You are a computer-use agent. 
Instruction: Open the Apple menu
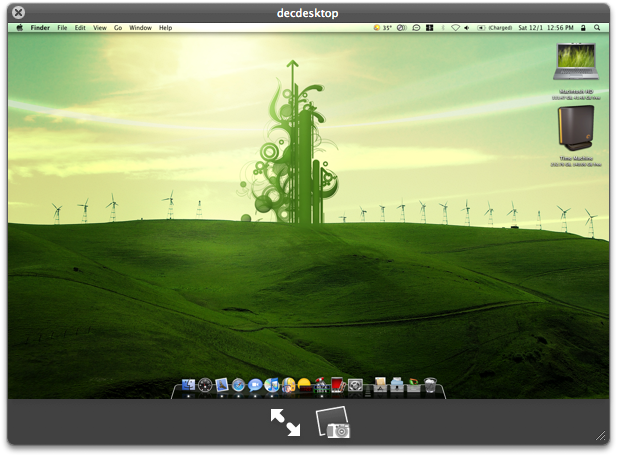[x=19, y=28]
